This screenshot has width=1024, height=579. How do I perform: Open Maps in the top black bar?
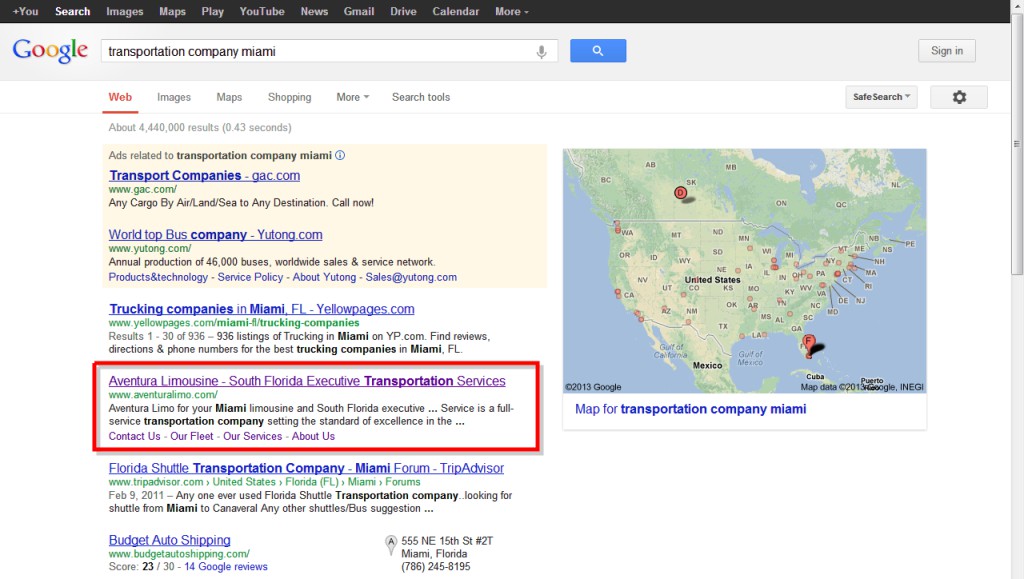(x=172, y=11)
